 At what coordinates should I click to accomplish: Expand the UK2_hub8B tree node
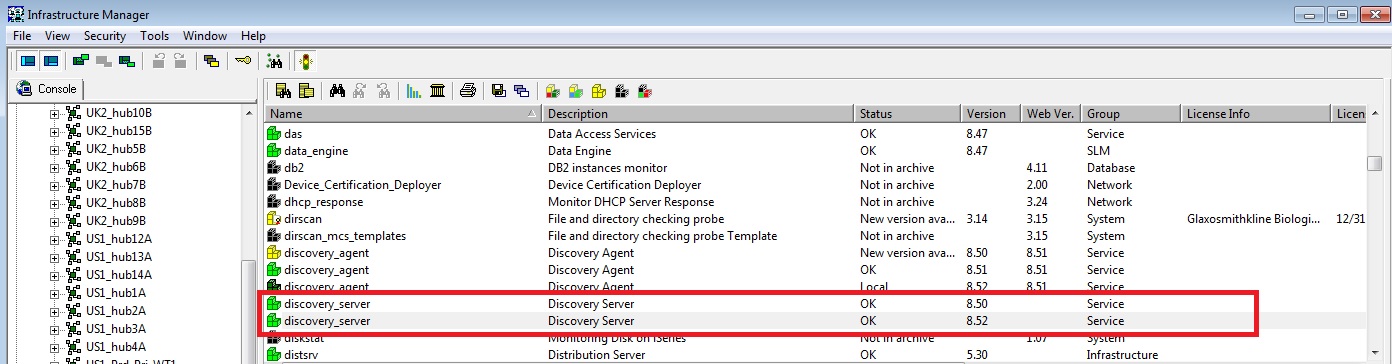coord(55,203)
